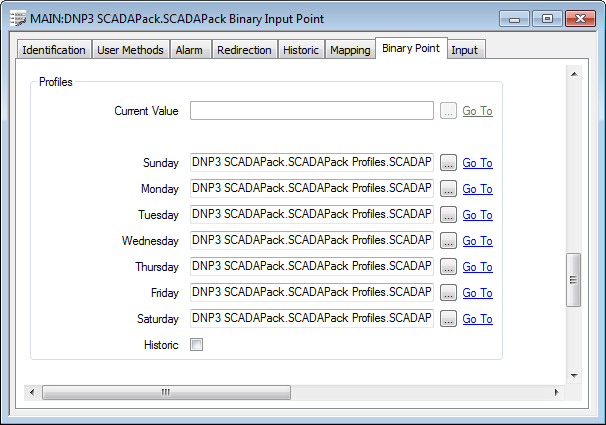The width and height of the screenshot is (606, 425).
Task: Click the Current Value input field
Action: tap(312, 111)
